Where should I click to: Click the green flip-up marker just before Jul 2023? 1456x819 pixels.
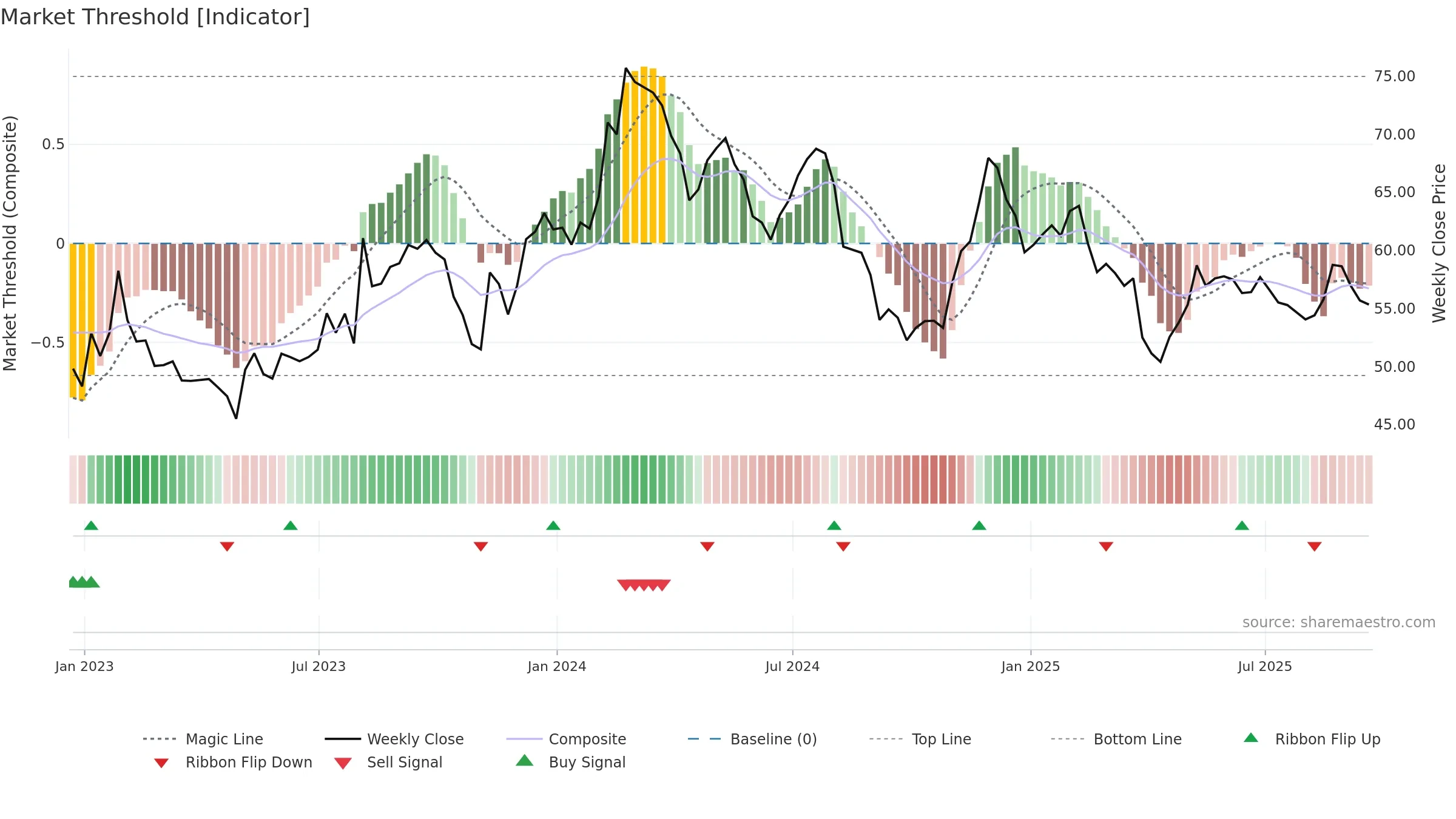(x=291, y=525)
